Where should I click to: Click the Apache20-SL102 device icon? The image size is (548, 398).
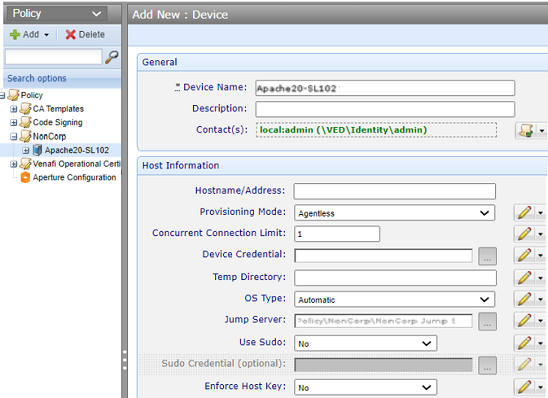point(37,150)
